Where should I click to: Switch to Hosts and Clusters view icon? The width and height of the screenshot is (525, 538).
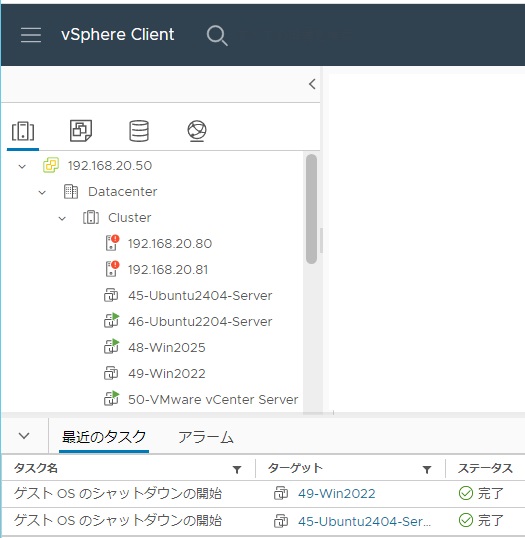coord(23,131)
